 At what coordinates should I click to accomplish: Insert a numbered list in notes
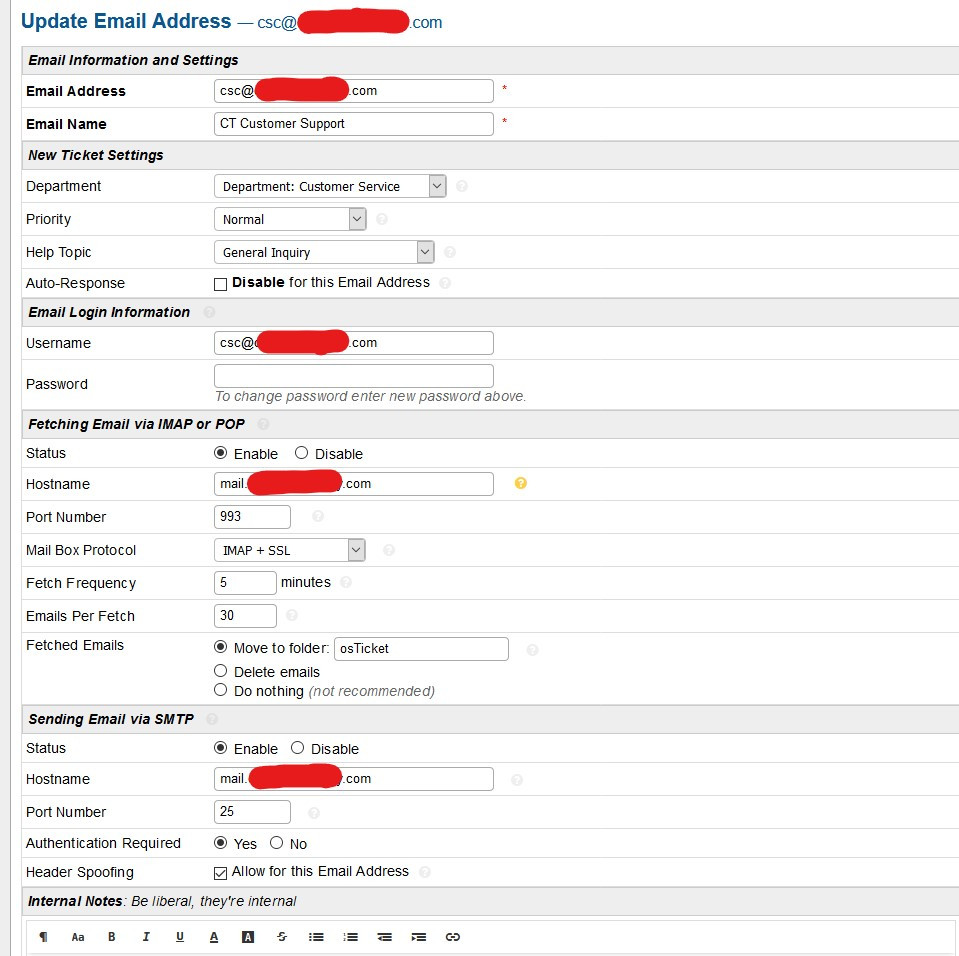click(x=350, y=937)
